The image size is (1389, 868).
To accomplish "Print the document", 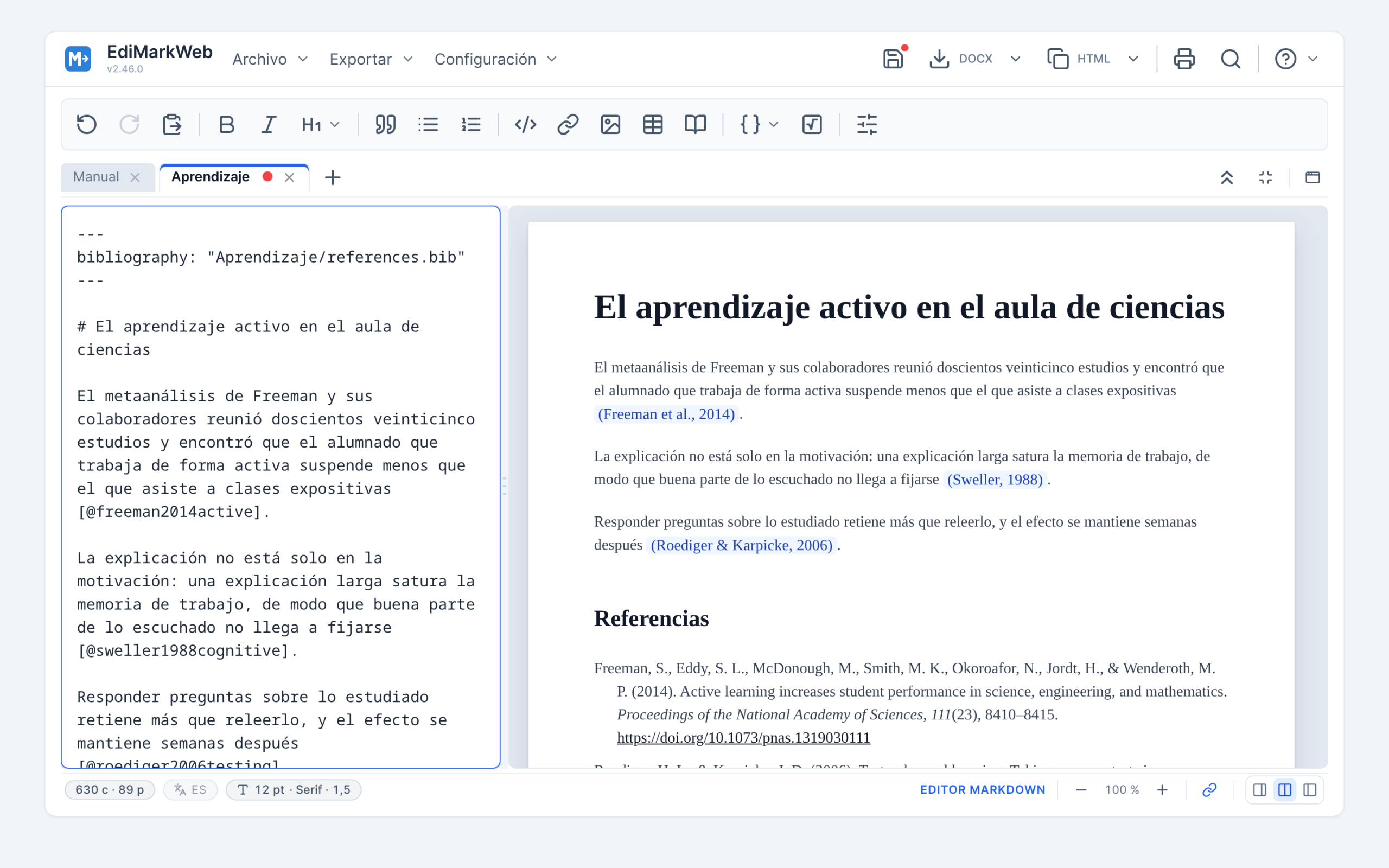I will pos(1184,59).
